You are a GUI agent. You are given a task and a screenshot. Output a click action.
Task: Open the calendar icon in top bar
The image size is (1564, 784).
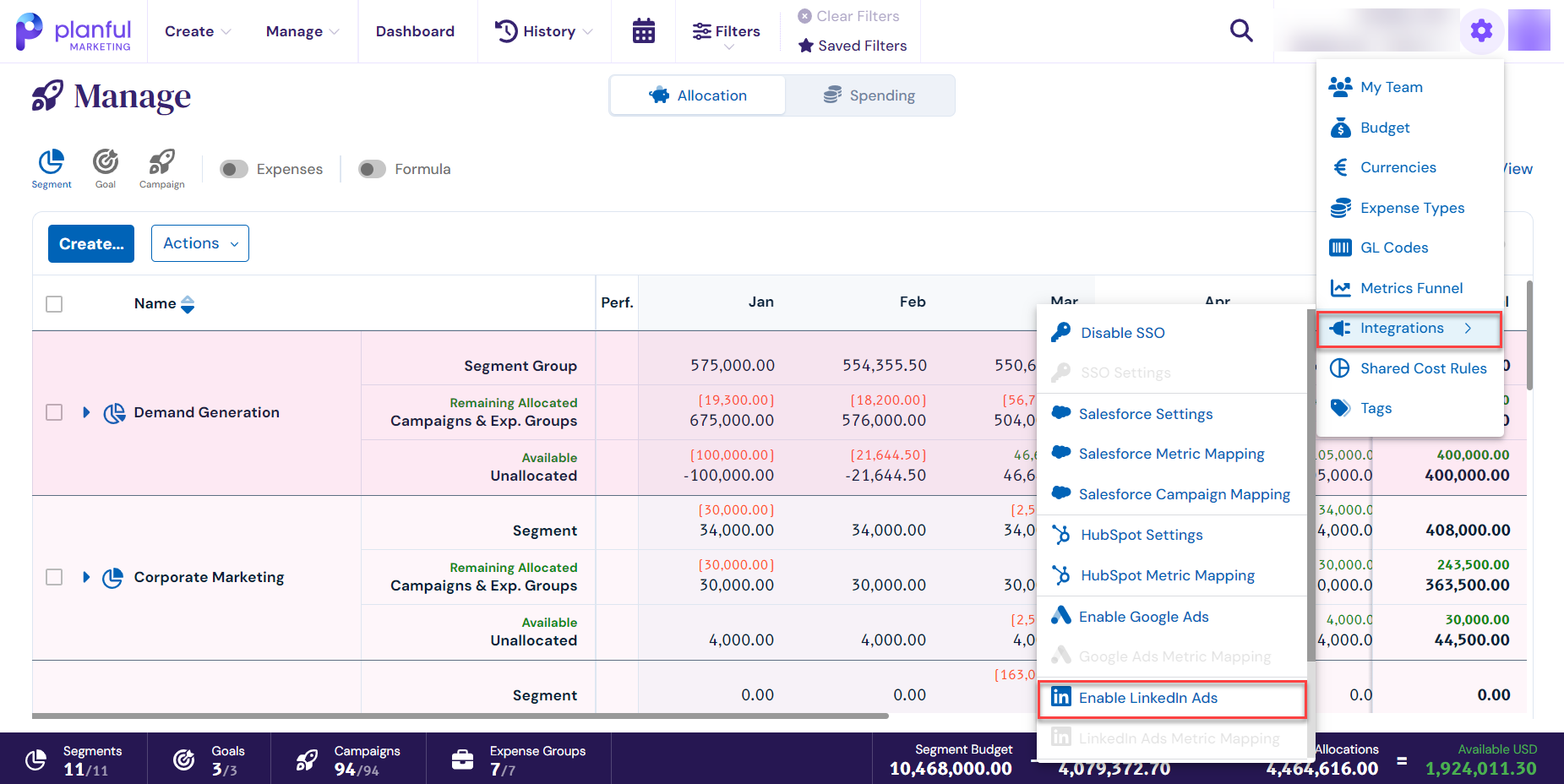[644, 31]
